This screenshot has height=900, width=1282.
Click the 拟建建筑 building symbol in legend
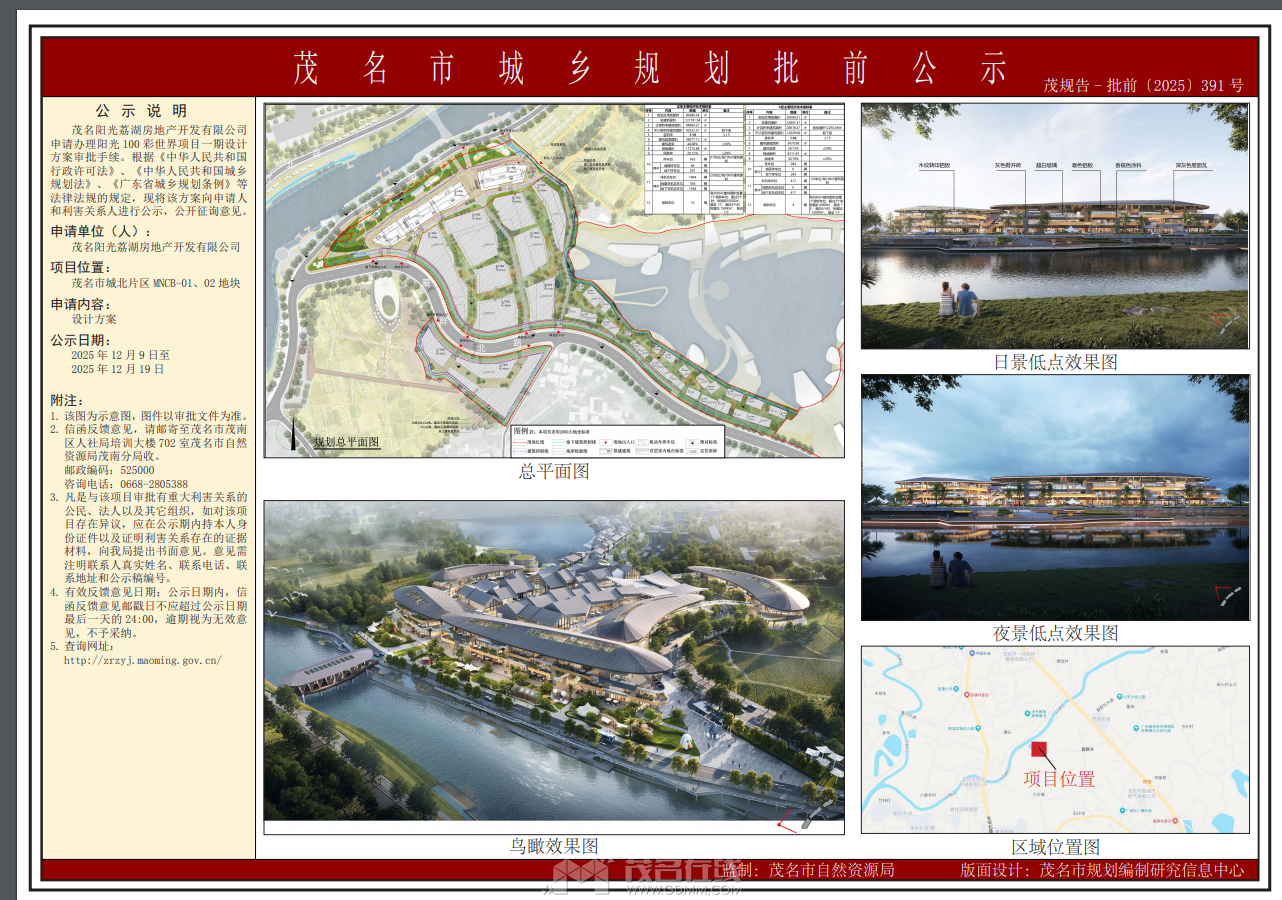coord(605,452)
